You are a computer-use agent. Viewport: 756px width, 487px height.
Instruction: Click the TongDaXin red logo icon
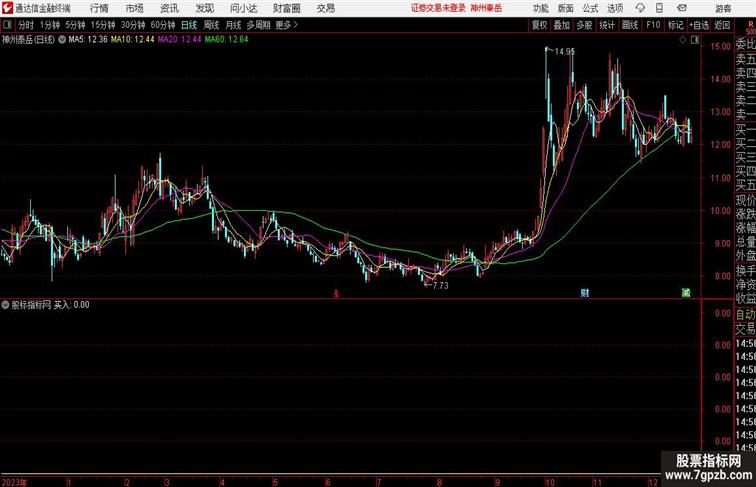7,8
